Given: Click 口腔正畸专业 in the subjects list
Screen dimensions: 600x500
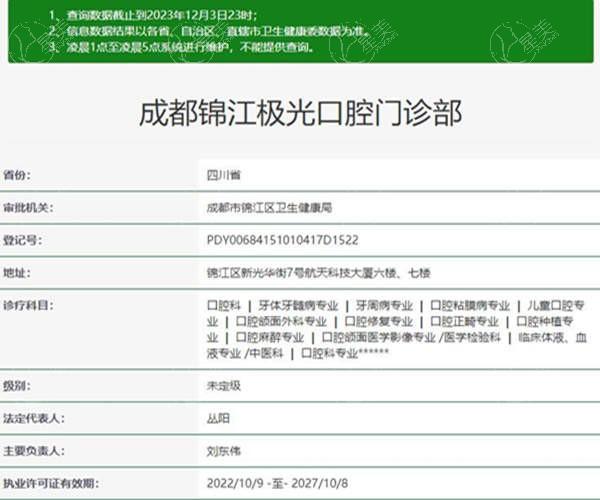Looking at the screenshot, I should click(x=465, y=321).
